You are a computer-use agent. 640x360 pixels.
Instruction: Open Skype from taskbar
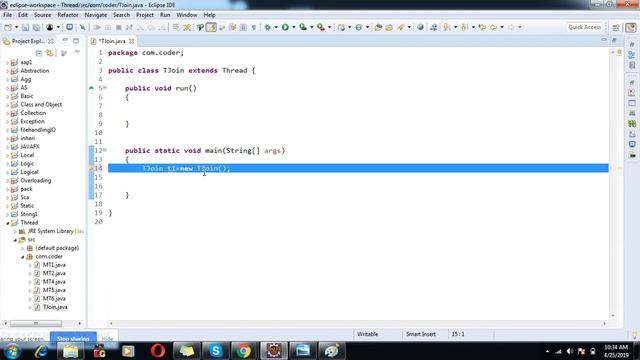[215, 351]
